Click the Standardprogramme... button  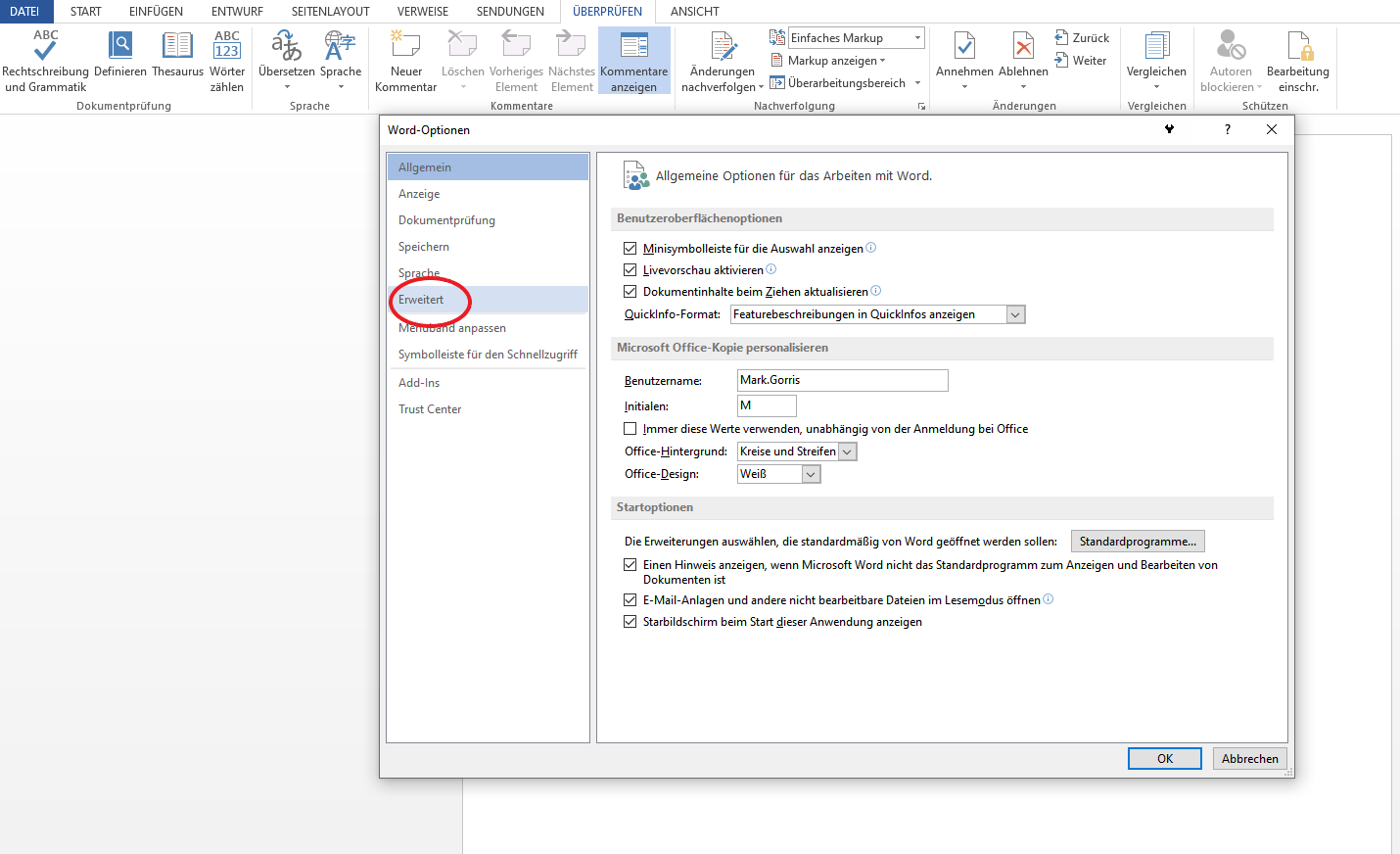[x=1138, y=542]
